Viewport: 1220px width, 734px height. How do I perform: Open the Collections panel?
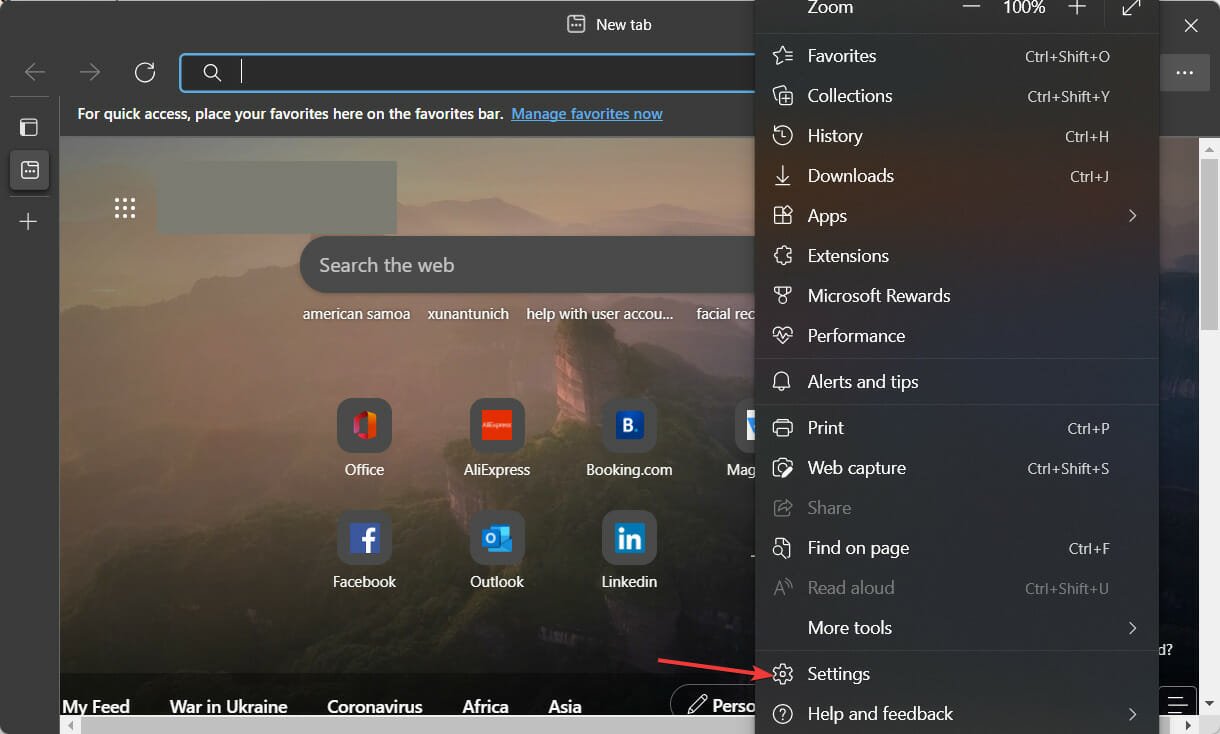tap(850, 95)
